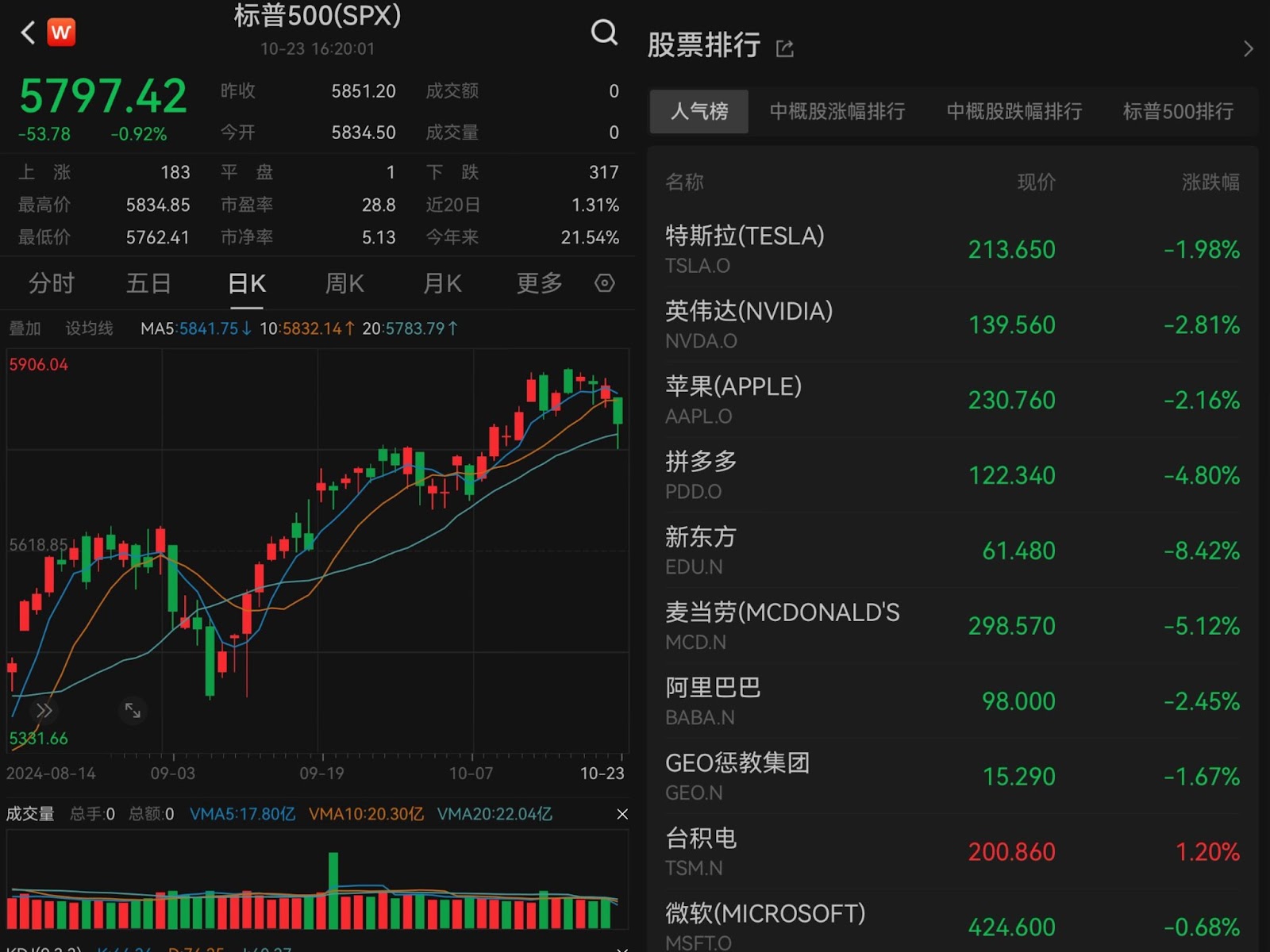
Task: Open 拼多多 PDD.O stock row
Action: 952,475
